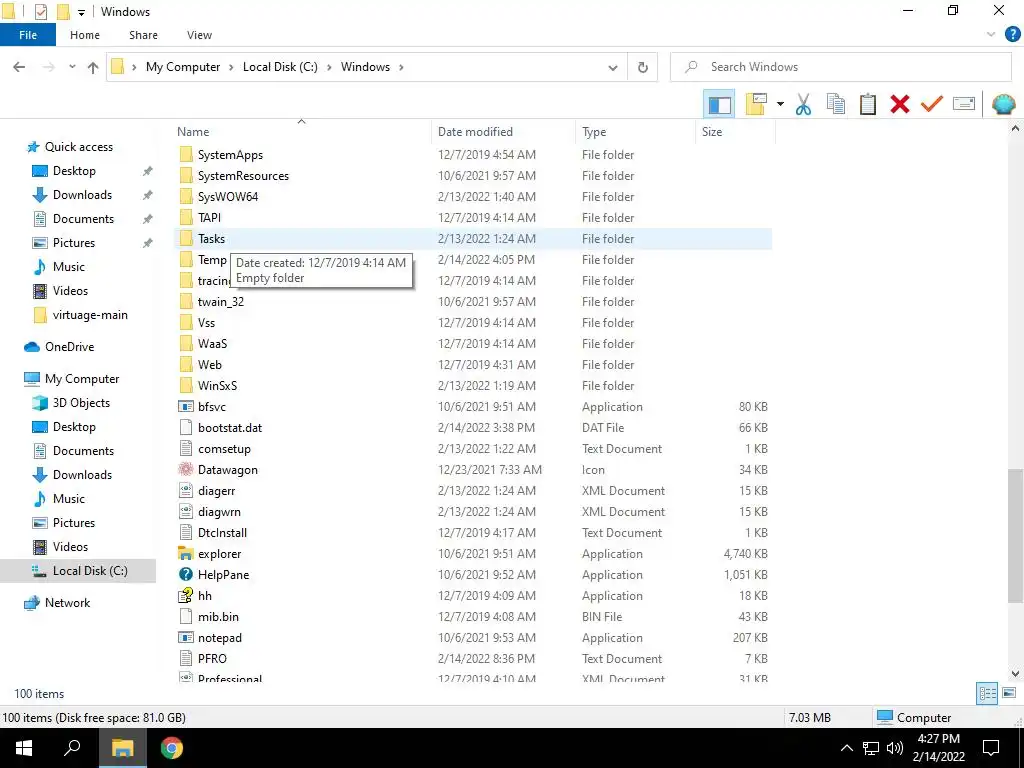The height and width of the screenshot is (768, 1024).
Task: Open the blue Help question mark
Action: click(1012, 35)
